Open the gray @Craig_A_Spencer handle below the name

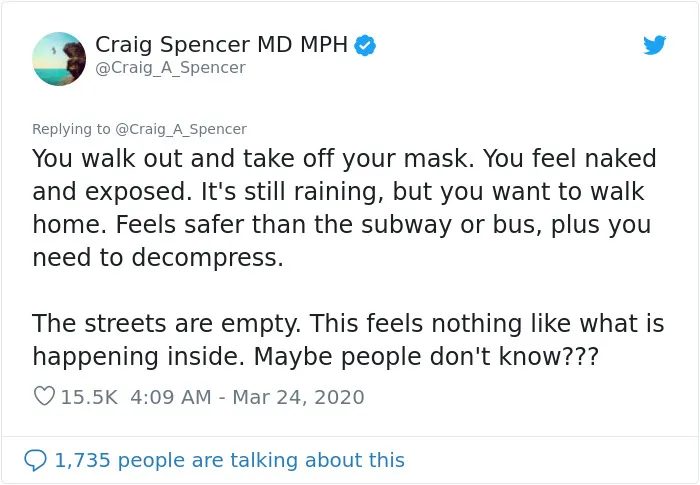170,67
